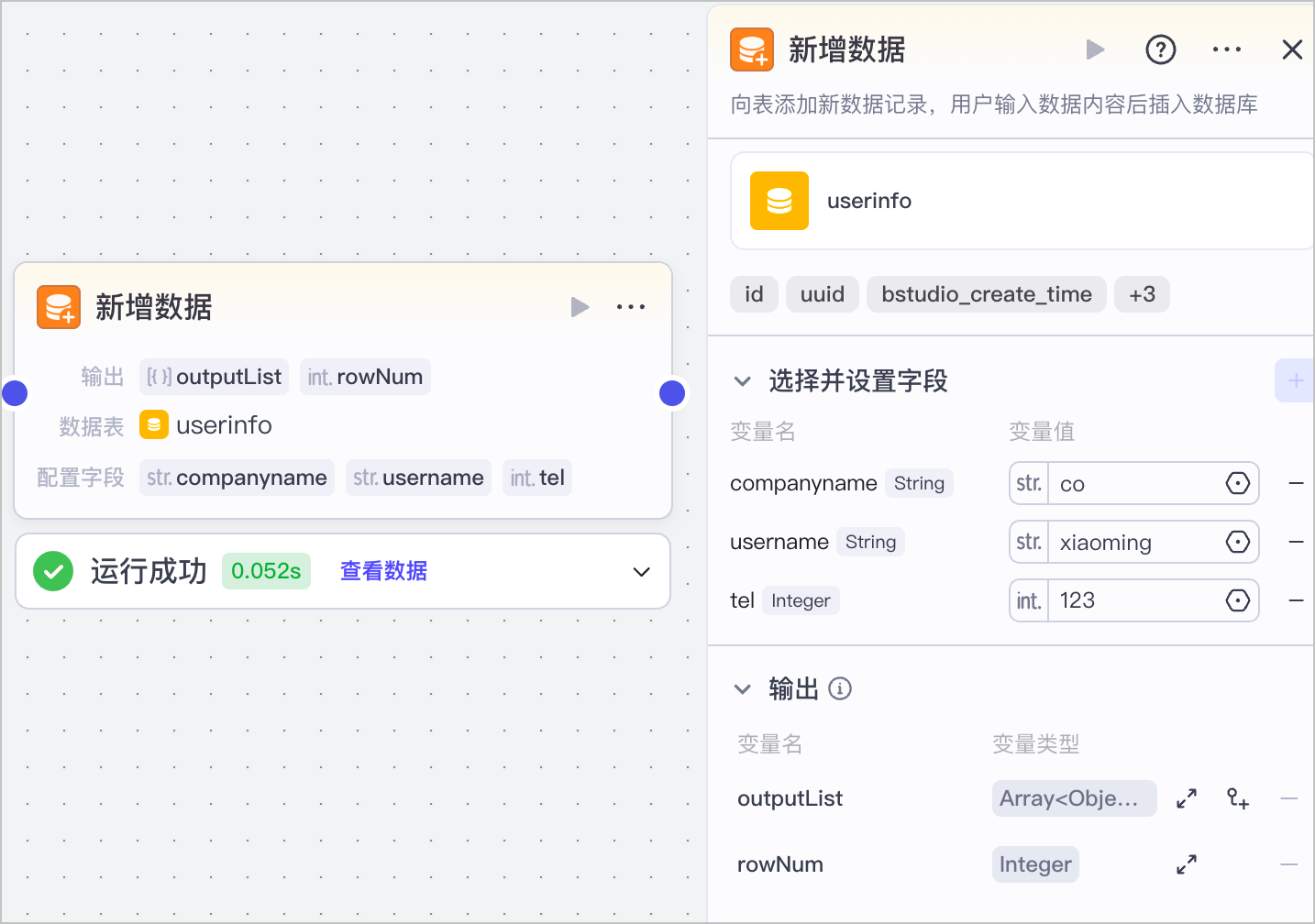Image resolution: width=1315 pixels, height=924 pixels.
Task: Click the tel tag on canvas node
Action: [537, 478]
